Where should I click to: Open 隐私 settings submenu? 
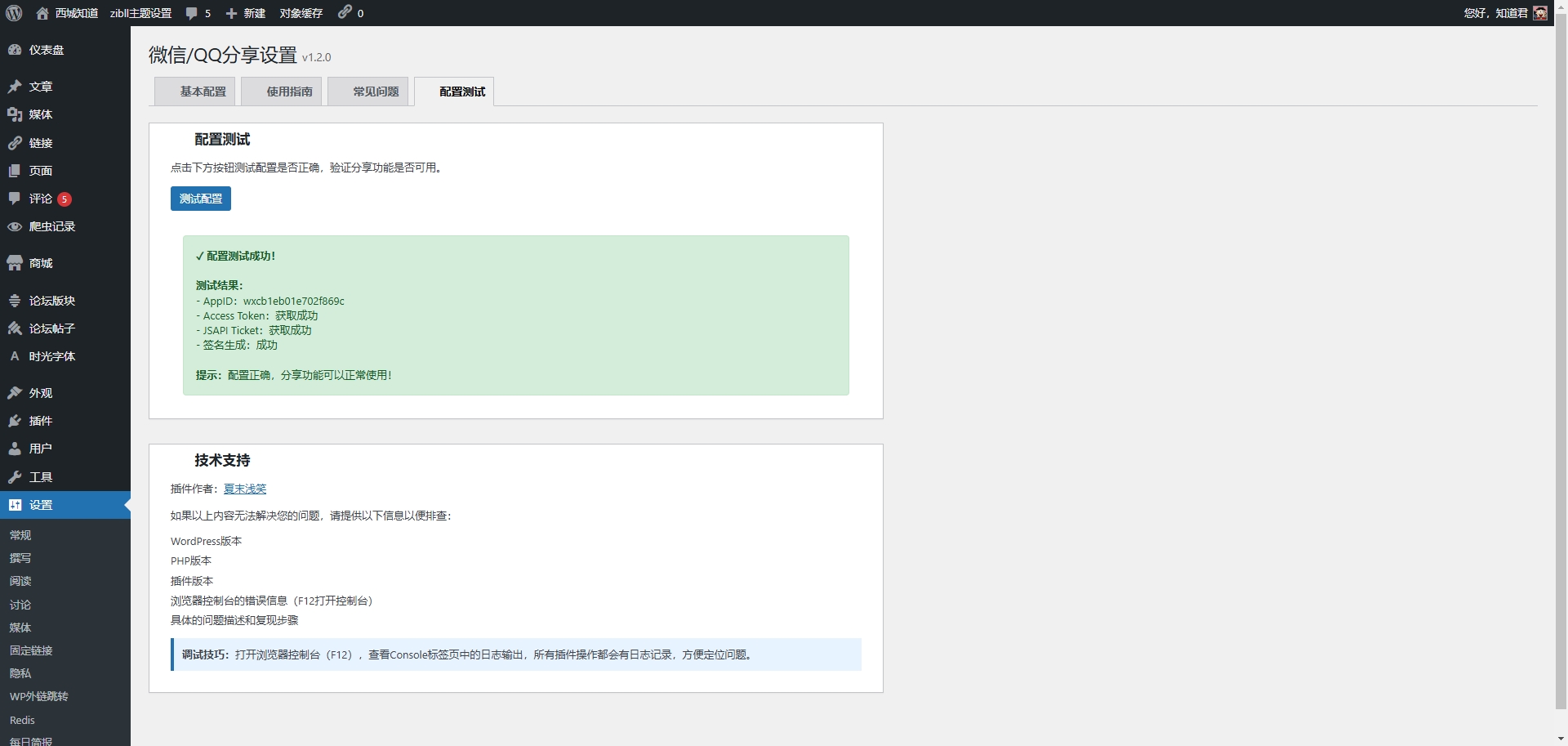point(20,673)
